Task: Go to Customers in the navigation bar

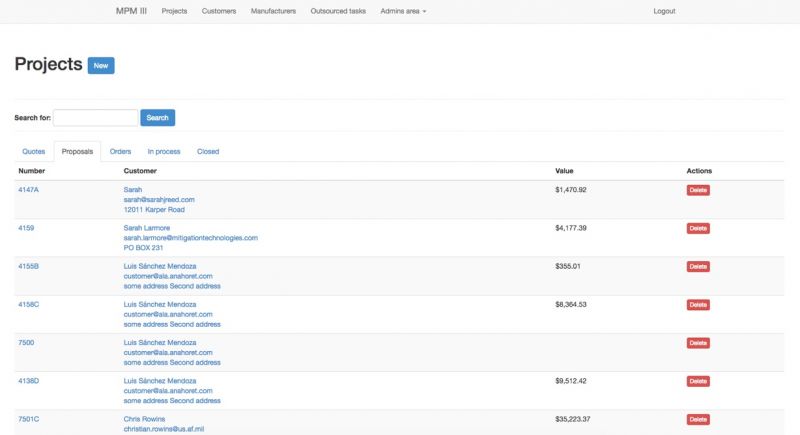Action: (x=219, y=11)
